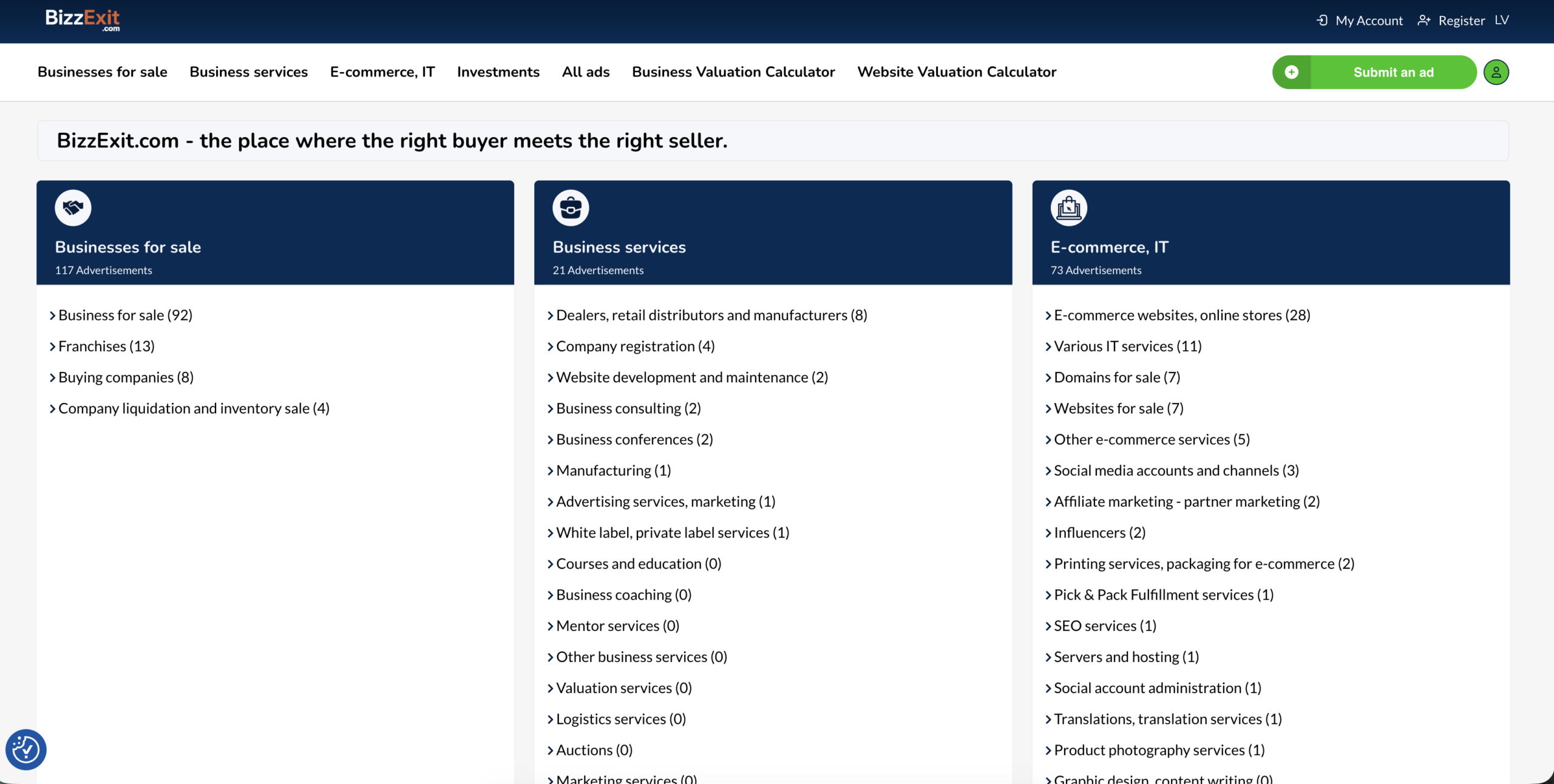Switch the language to LV

1502,21
